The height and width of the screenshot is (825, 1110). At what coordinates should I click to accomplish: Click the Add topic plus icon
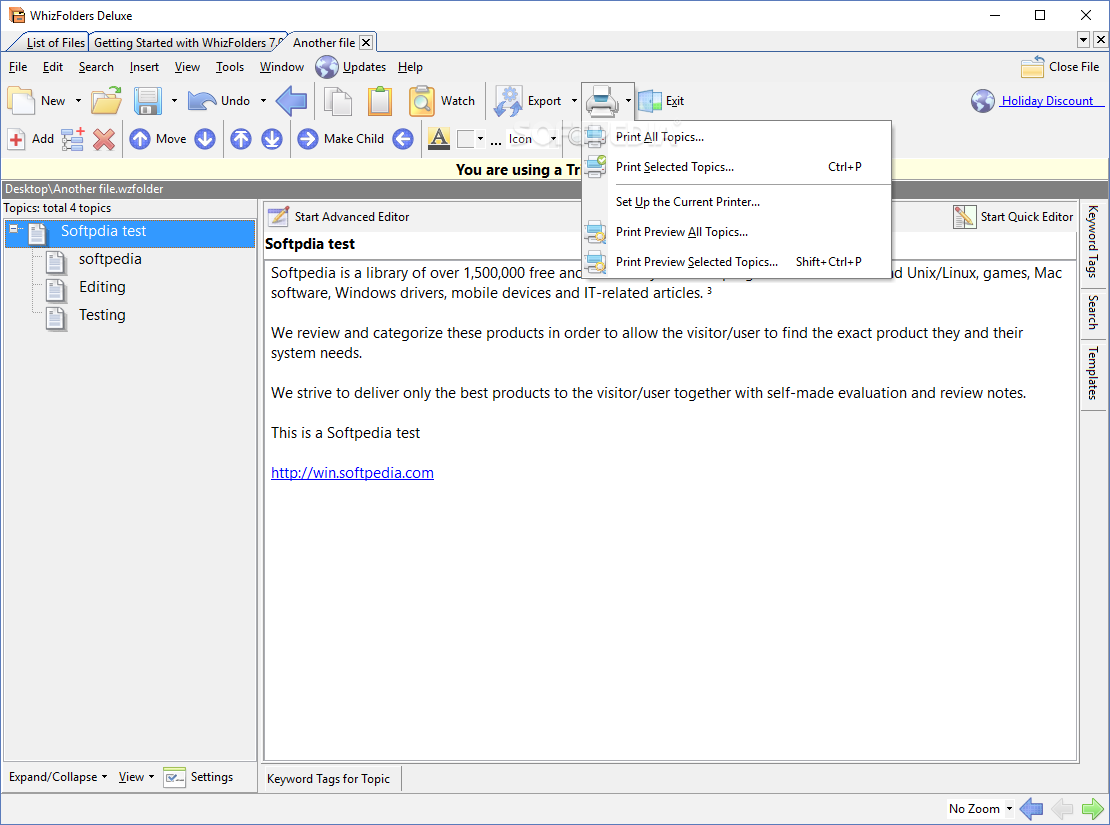click(16, 139)
